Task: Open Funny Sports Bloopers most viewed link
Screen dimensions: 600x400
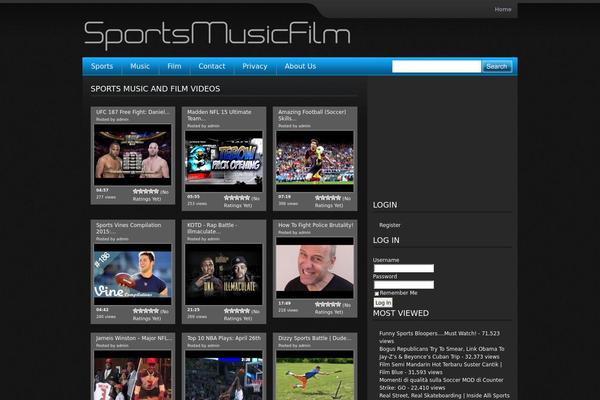Action: [439, 337]
